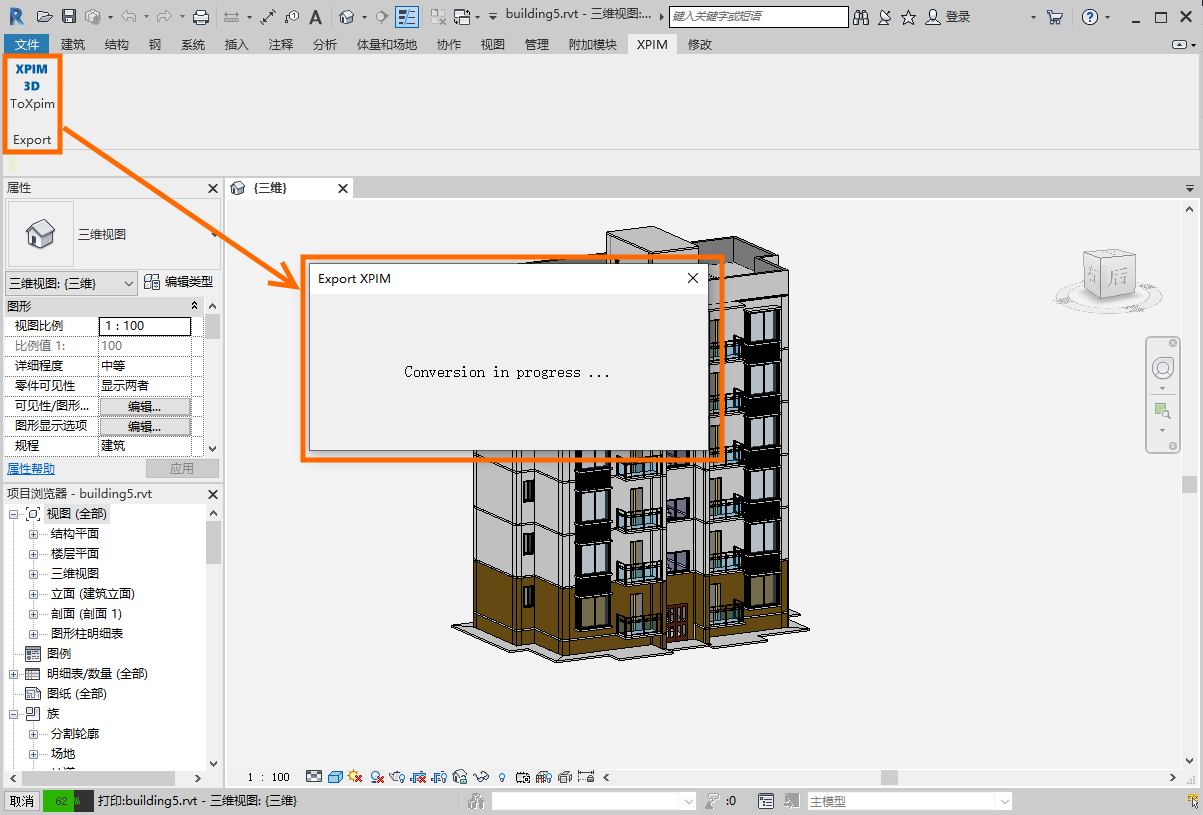Collapse the 图形 properties section
Image resolution: width=1203 pixels, height=815 pixels.
195,306
